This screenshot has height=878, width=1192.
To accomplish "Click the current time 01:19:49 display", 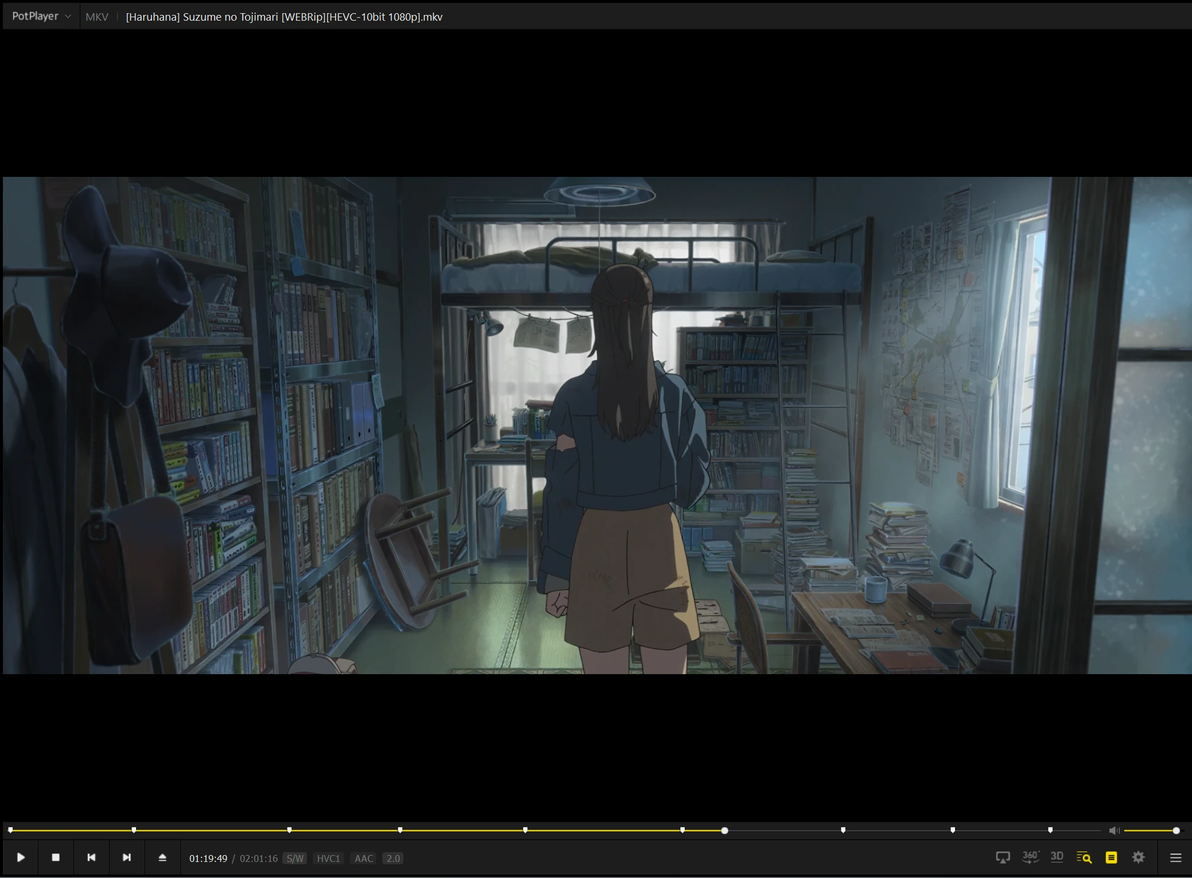I will tap(208, 858).
